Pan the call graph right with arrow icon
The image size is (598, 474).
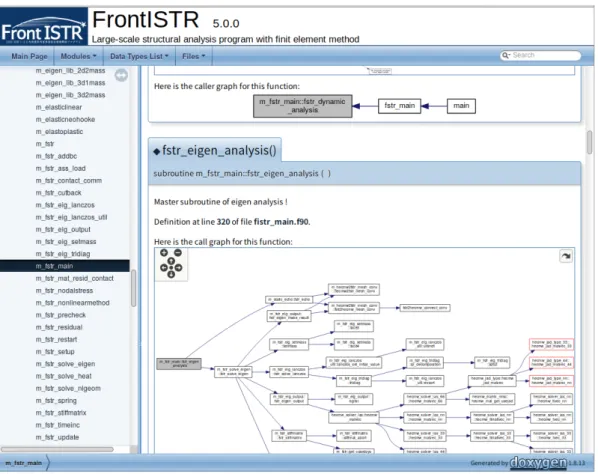[x=178, y=267]
